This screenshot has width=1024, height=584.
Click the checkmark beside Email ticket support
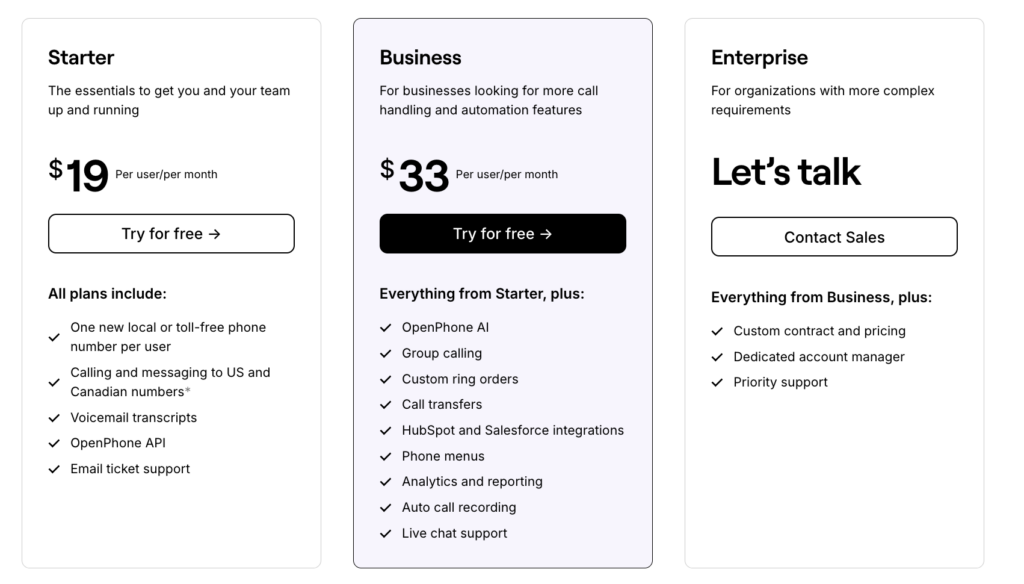54,469
